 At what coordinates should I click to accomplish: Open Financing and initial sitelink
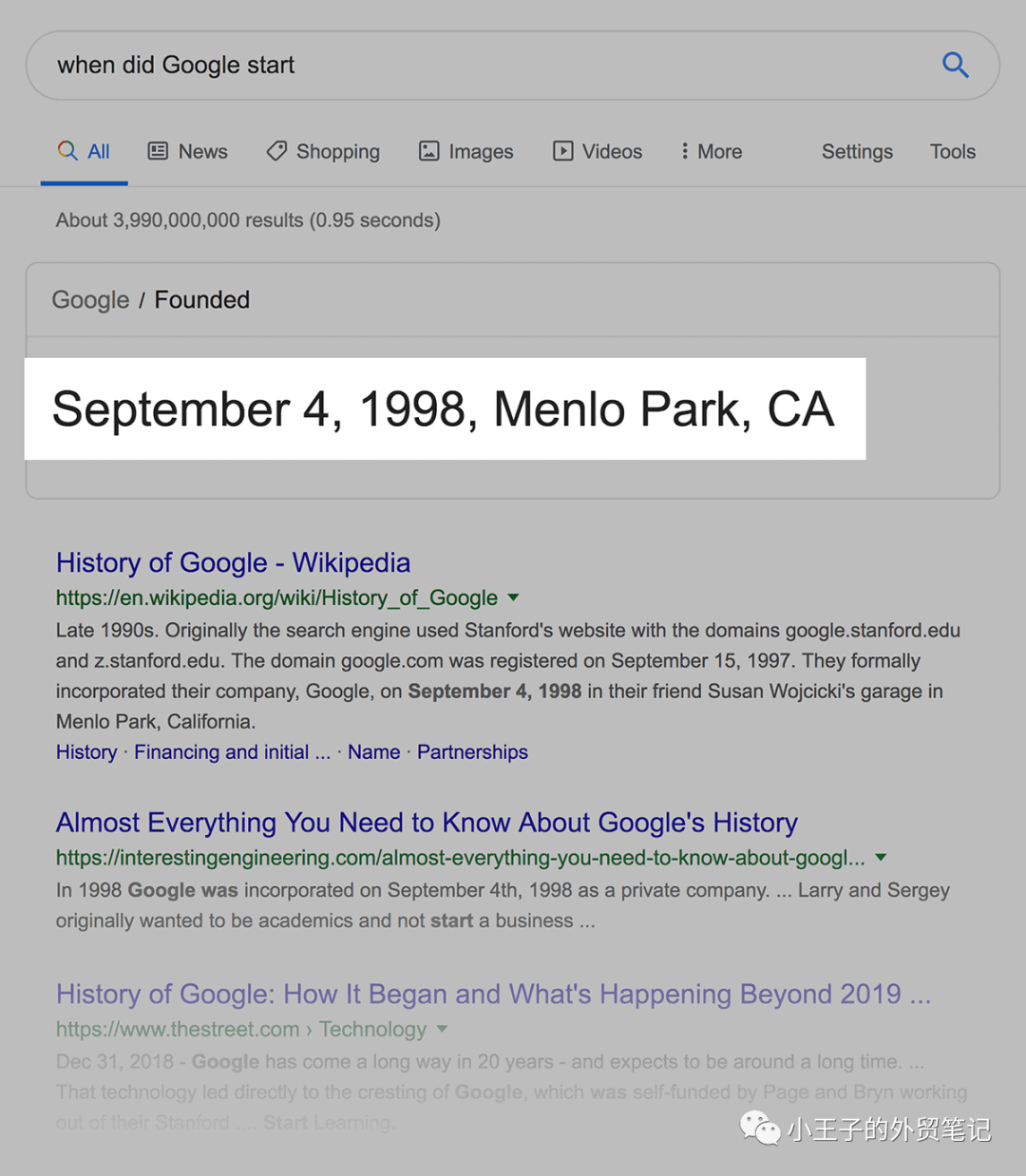point(232,752)
